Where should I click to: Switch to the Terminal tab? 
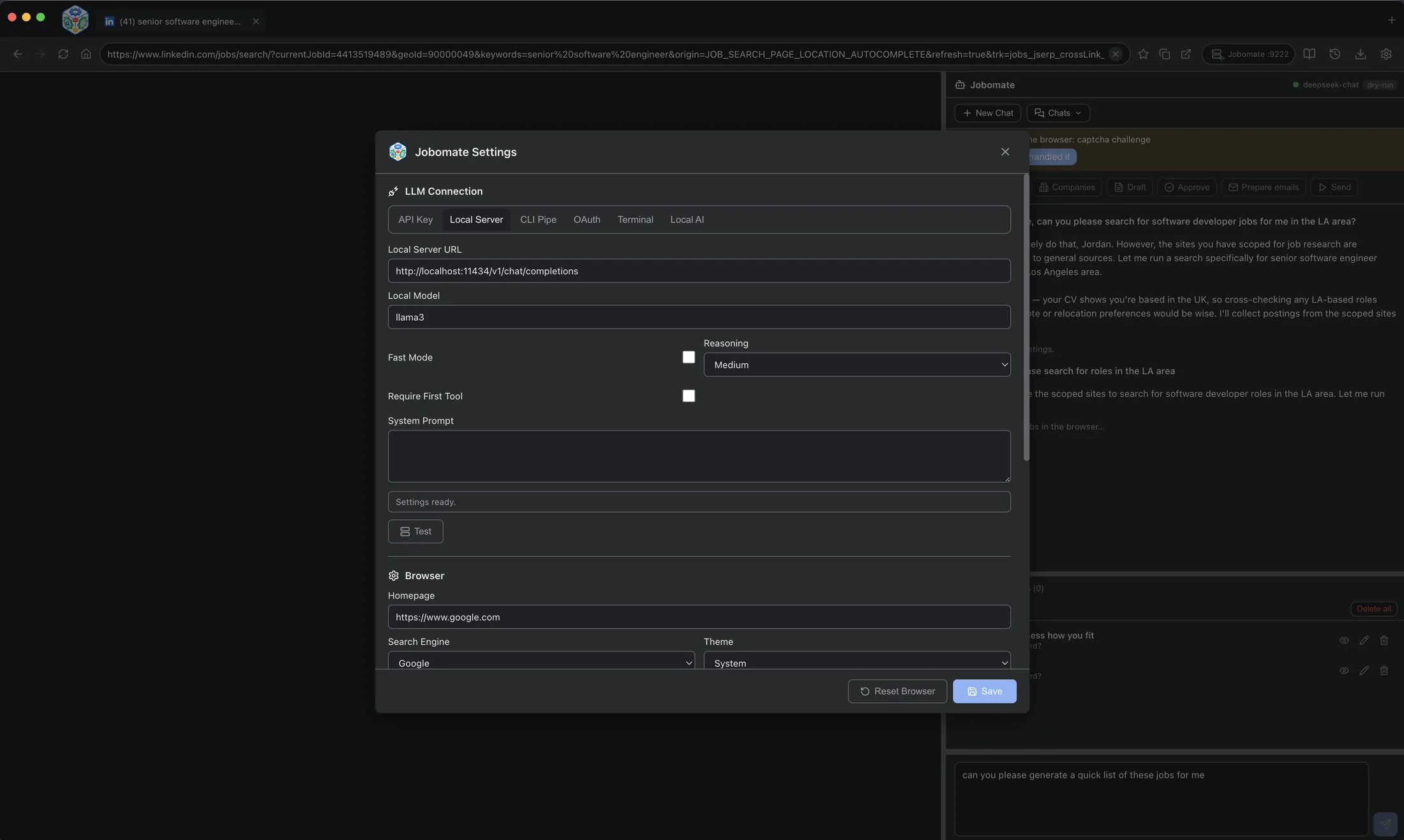(x=635, y=219)
